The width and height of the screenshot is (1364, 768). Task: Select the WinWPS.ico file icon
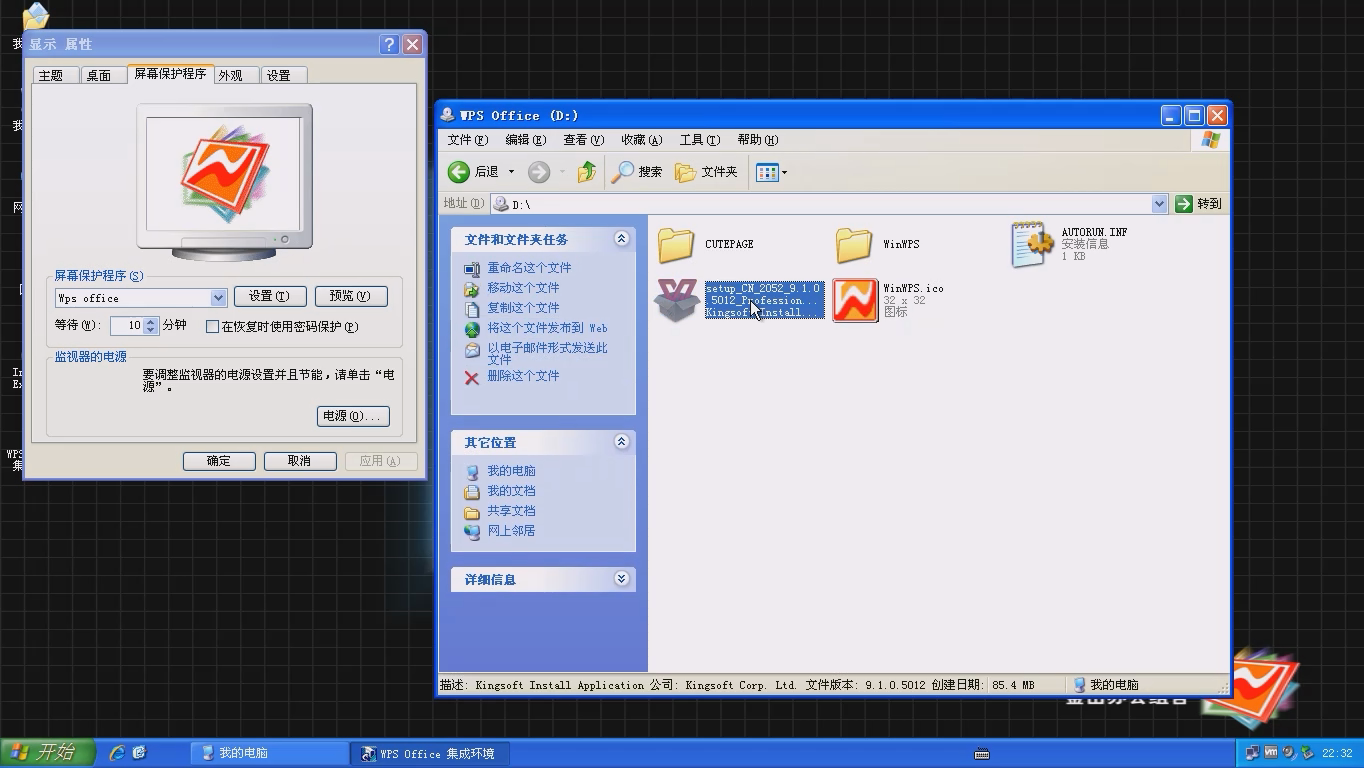pos(855,300)
